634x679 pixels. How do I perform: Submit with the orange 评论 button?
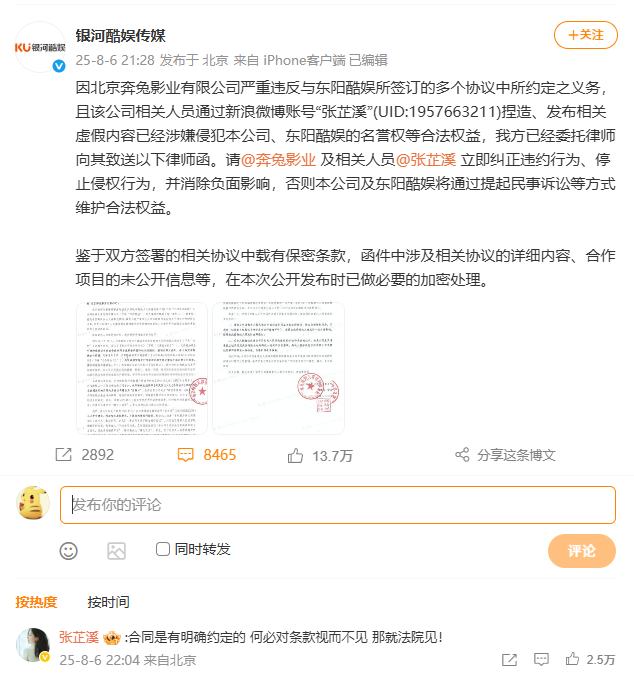pyautogui.click(x=582, y=551)
